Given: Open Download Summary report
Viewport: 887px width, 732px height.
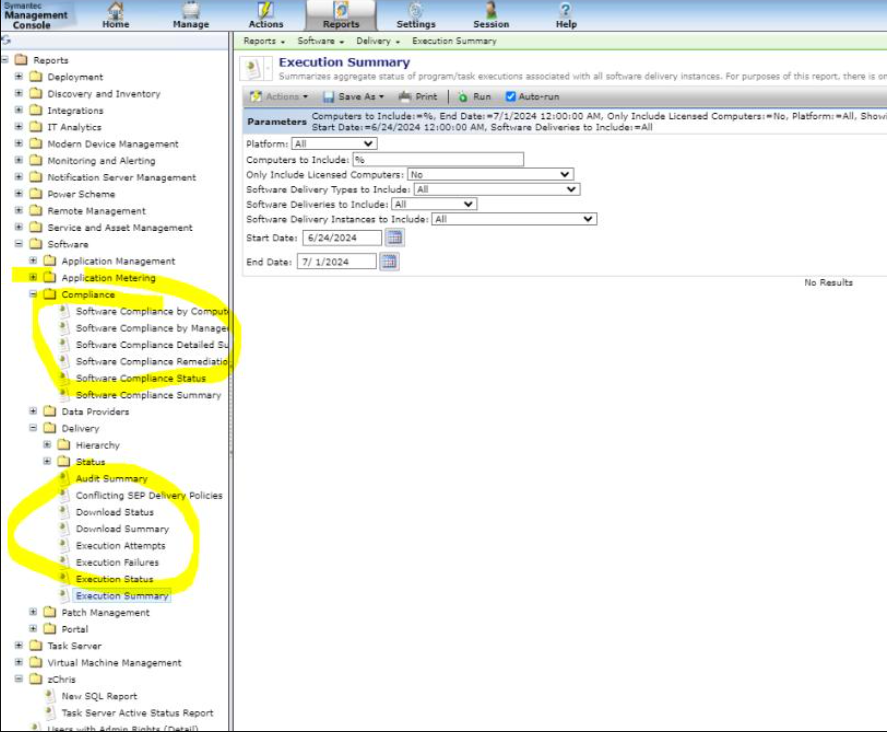Looking at the screenshot, I should tap(122, 528).
